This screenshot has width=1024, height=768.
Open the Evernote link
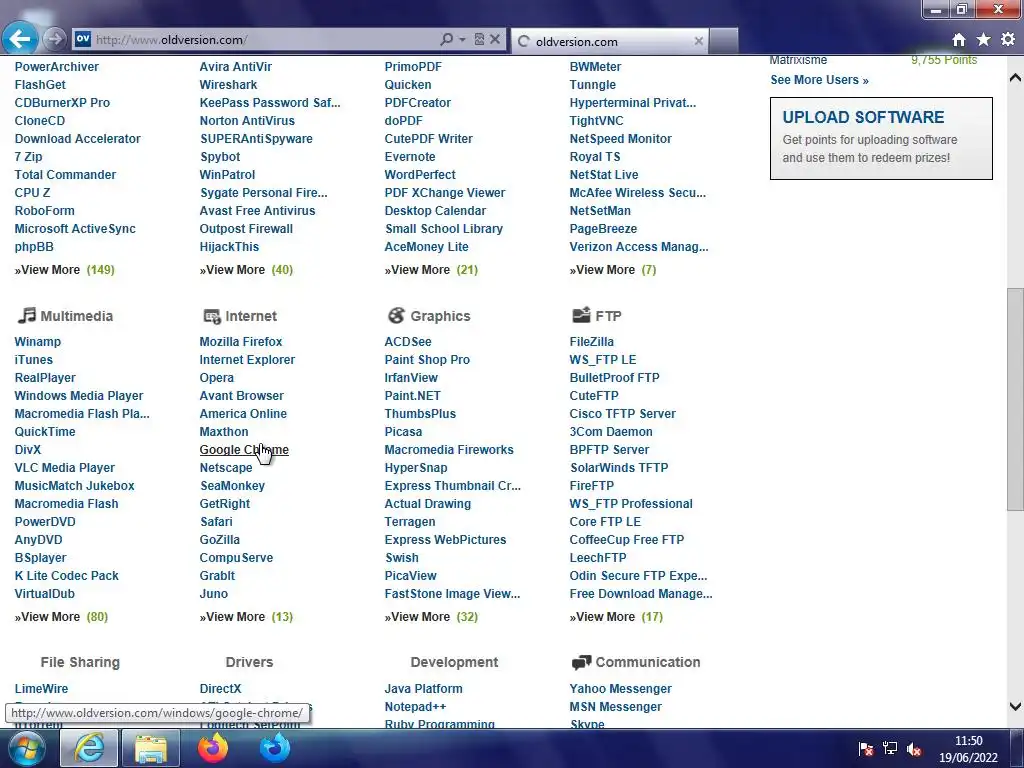coord(409,157)
